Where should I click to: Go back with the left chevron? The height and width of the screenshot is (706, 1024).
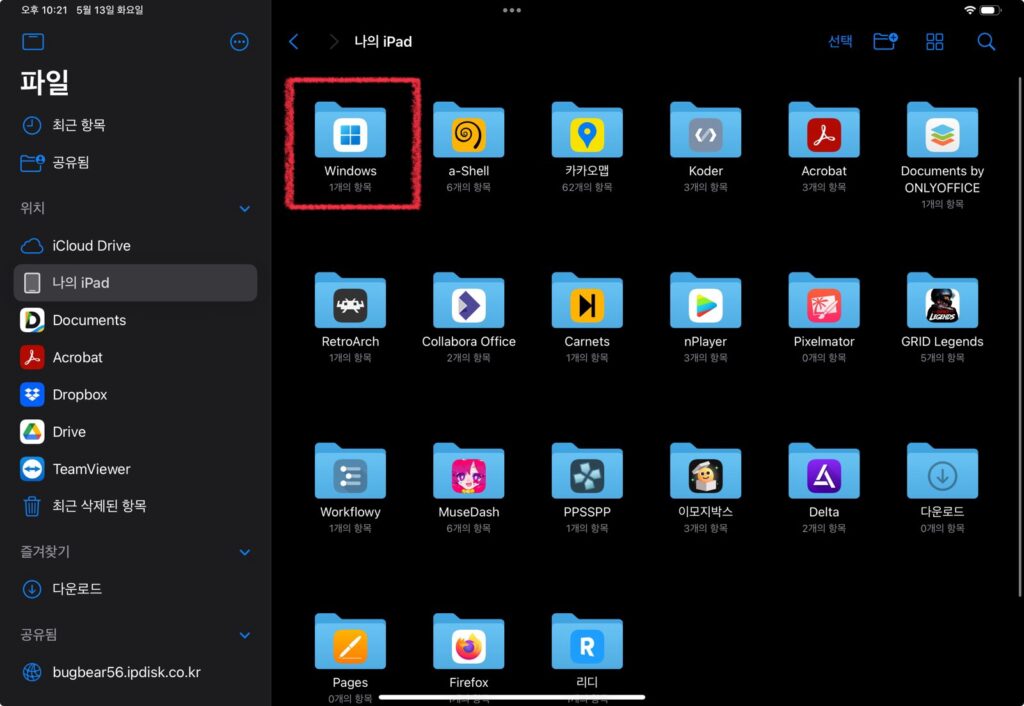coord(294,42)
